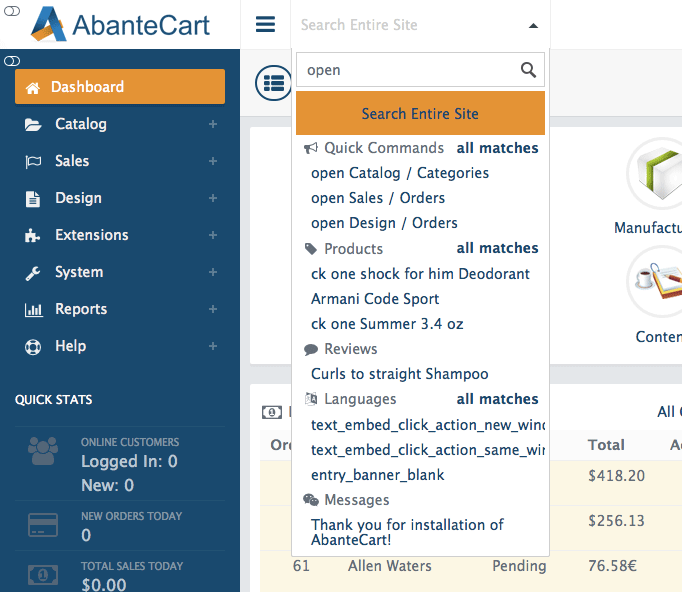Open Curls to straight Shampoo review
This screenshot has height=592, width=682.
click(x=399, y=374)
